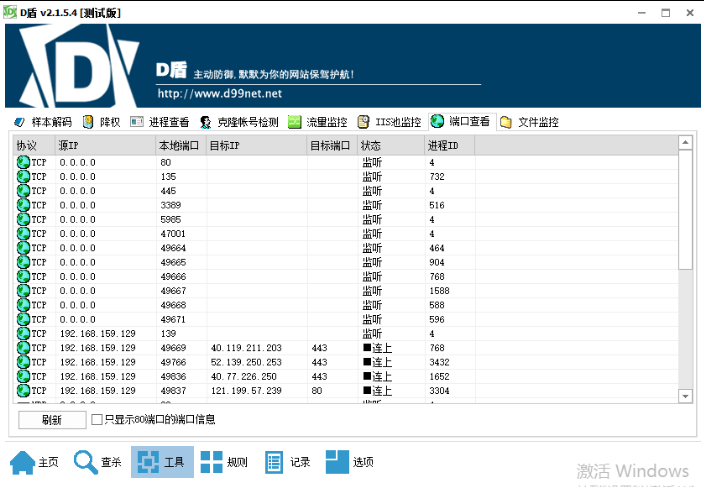Click globe icon of port 445 row
The height and width of the screenshot is (487, 704).
pyautogui.click(x=23, y=191)
